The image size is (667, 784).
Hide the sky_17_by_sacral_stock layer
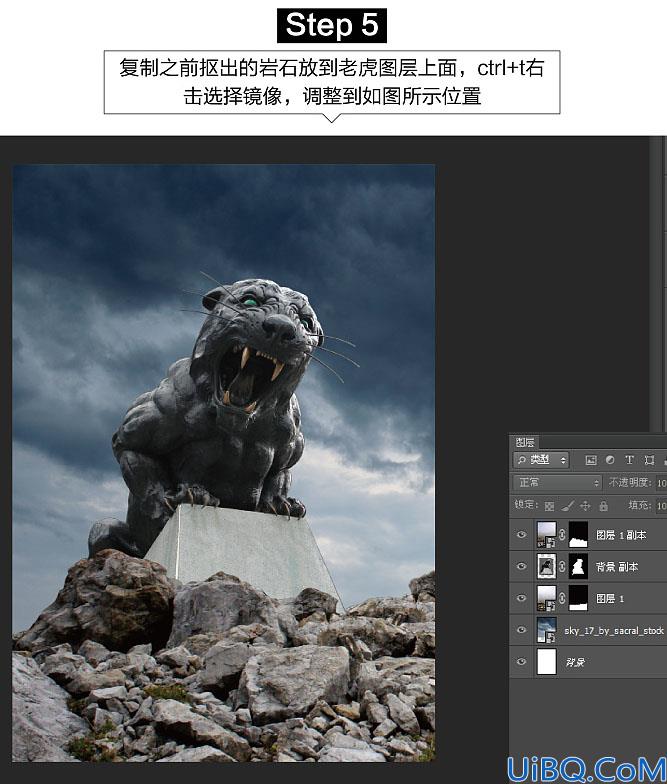tap(522, 630)
